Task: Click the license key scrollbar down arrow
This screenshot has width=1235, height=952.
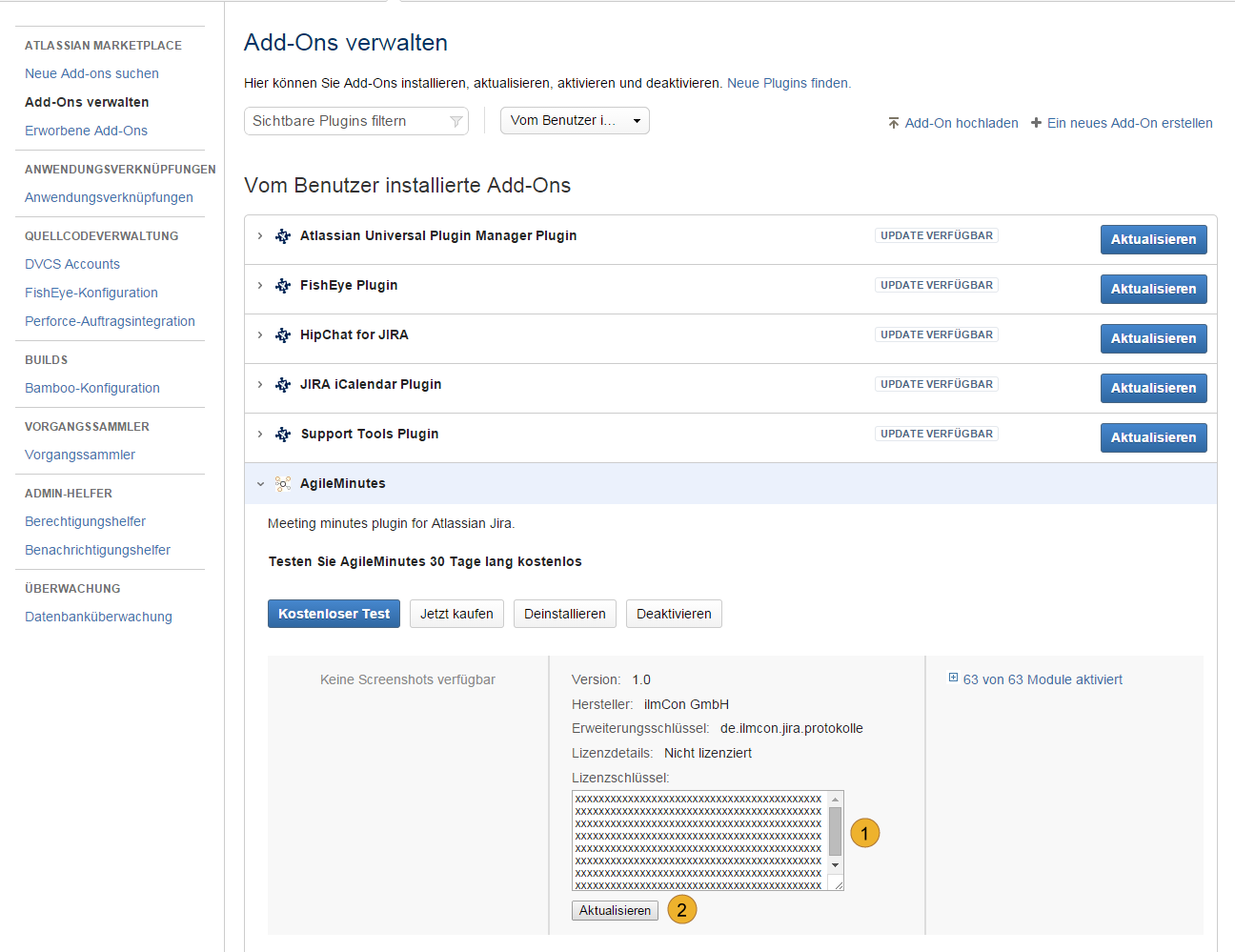Action: tap(835, 865)
